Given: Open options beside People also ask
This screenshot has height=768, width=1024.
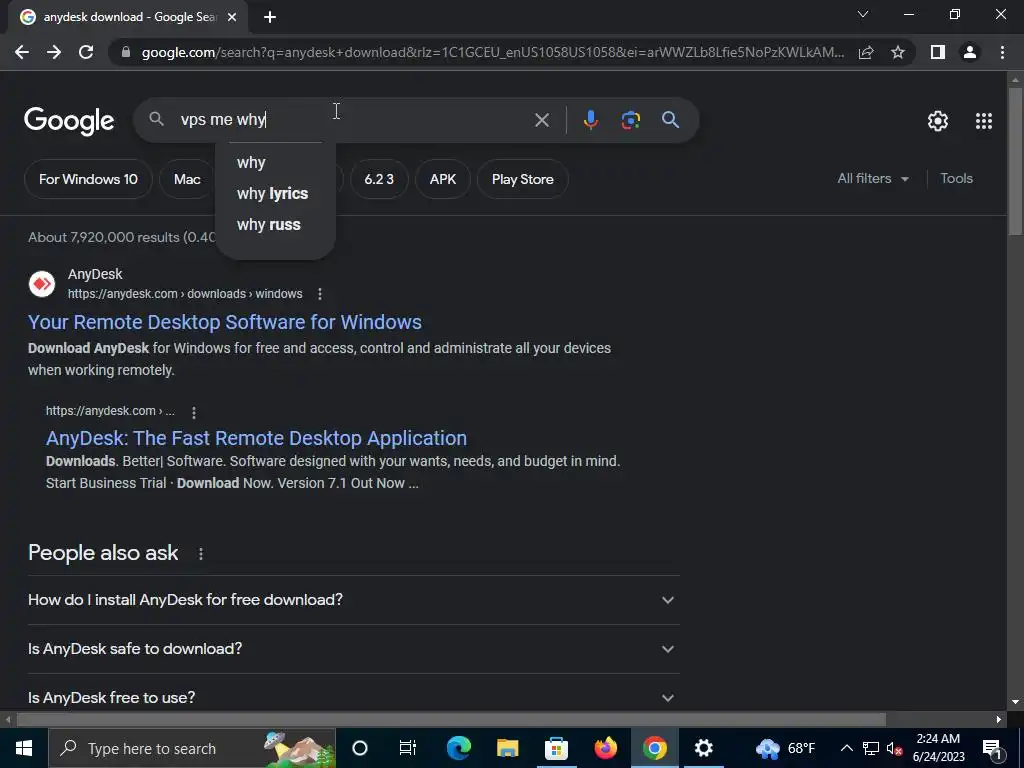Looking at the screenshot, I should point(200,554).
